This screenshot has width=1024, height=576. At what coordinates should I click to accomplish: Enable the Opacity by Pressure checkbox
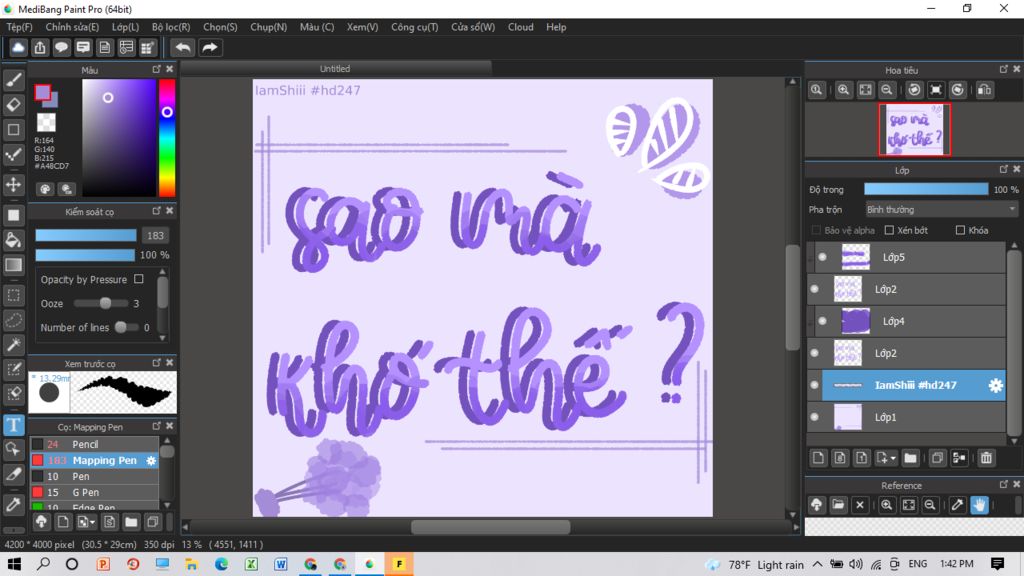tap(139, 279)
